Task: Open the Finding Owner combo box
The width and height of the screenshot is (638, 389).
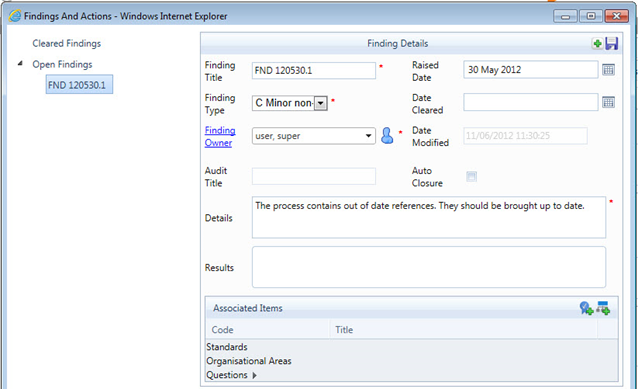Action: coord(314,136)
